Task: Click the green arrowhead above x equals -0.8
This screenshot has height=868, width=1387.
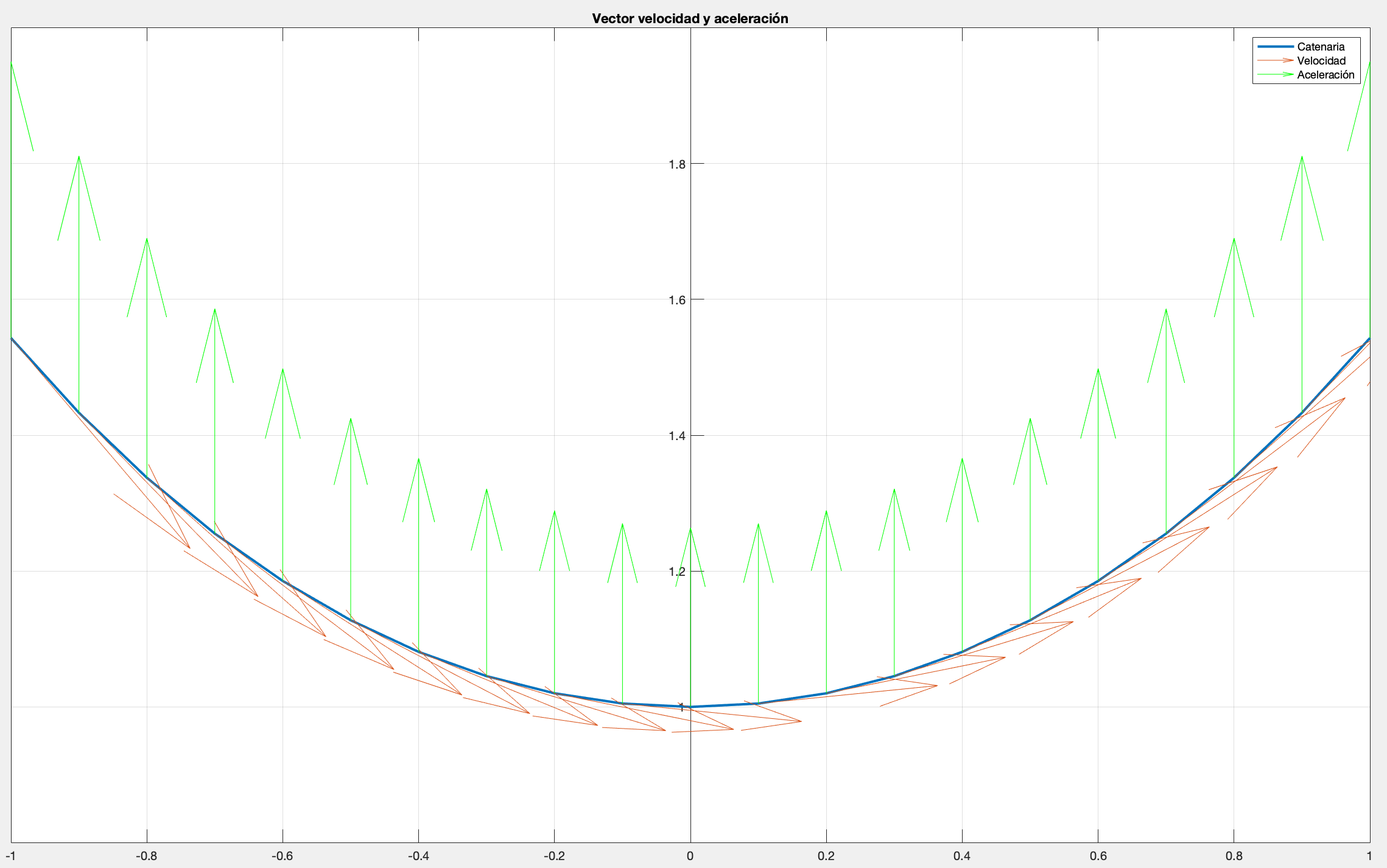Action: coord(147,241)
